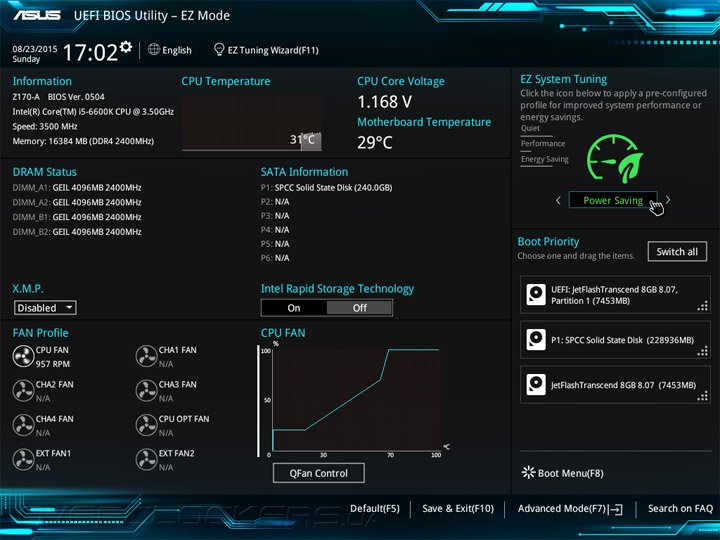Select the EXT FAN1 icon
This screenshot has height=540, width=720.
click(x=23, y=460)
